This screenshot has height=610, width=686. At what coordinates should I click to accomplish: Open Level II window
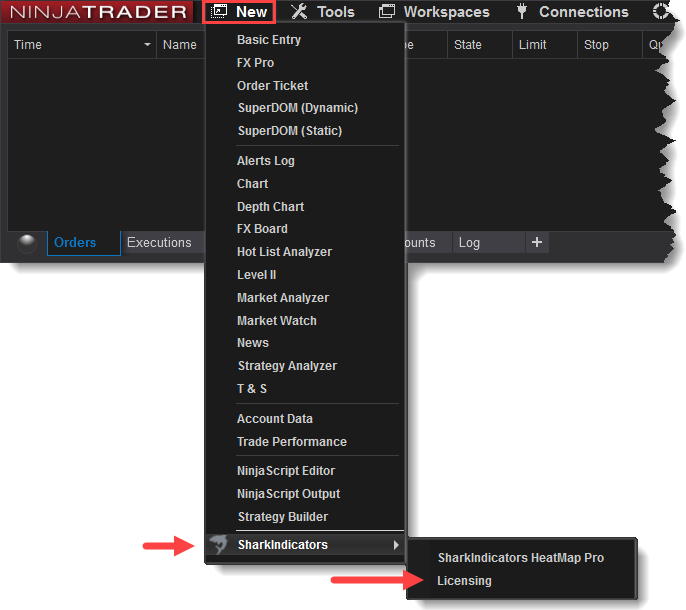click(257, 275)
